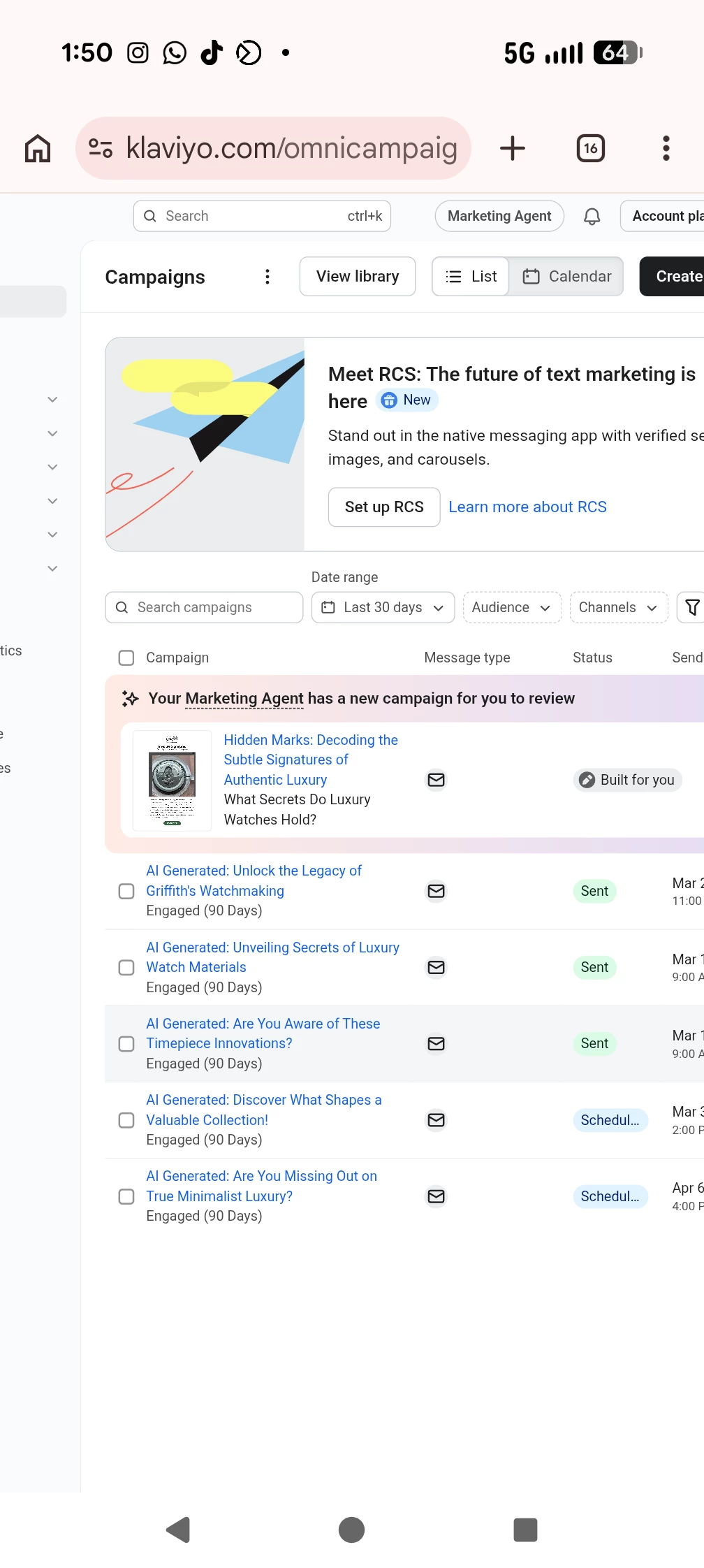Screen dimensions: 704x1568
Task: Tap the site settings icon in address bar
Action: pos(101,148)
